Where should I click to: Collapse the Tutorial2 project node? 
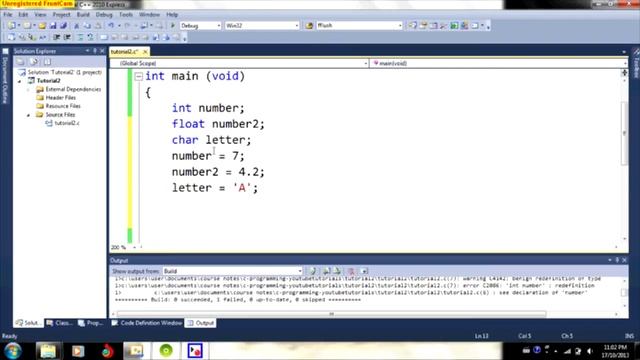pos(20,81)
